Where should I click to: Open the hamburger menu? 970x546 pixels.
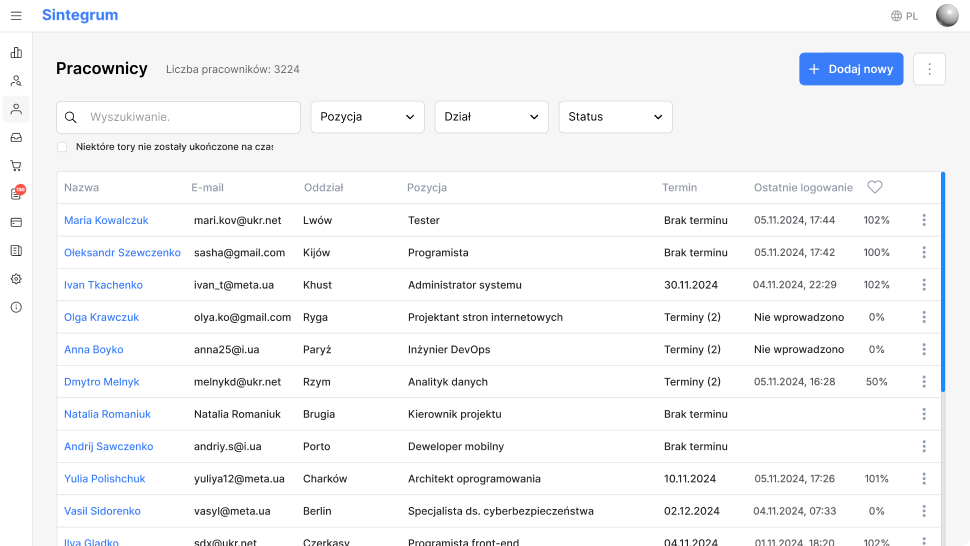click(16, 15)
